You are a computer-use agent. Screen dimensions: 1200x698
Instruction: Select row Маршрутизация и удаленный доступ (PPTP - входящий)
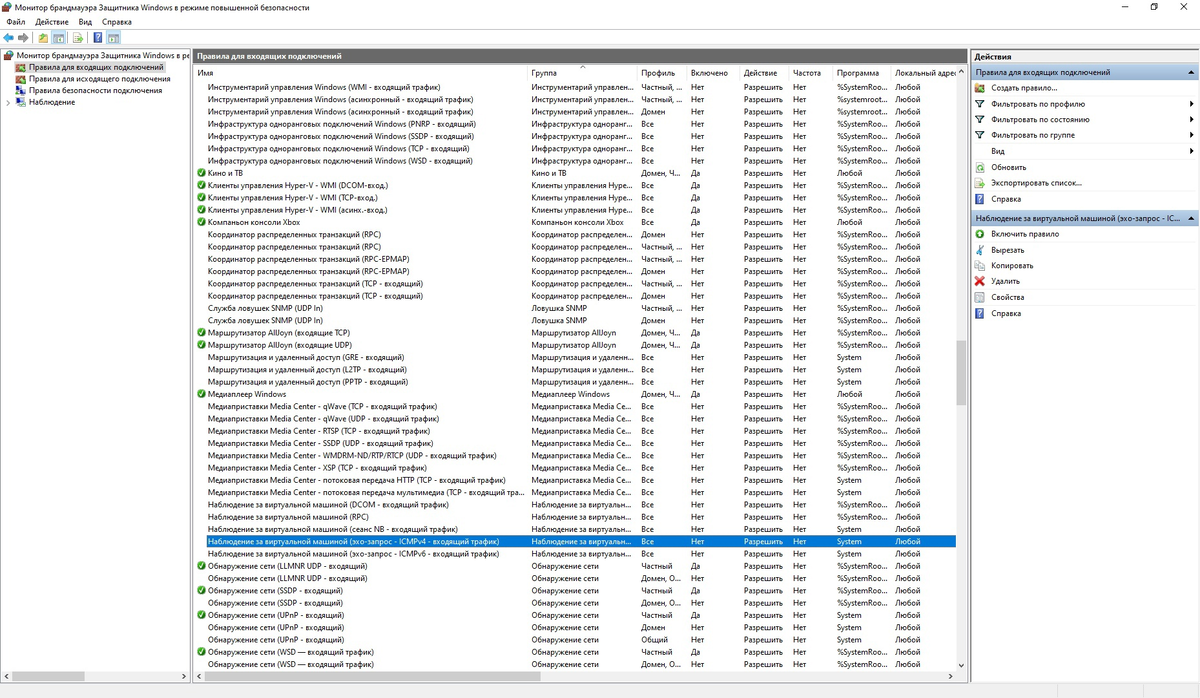click(x=574, y=381)
